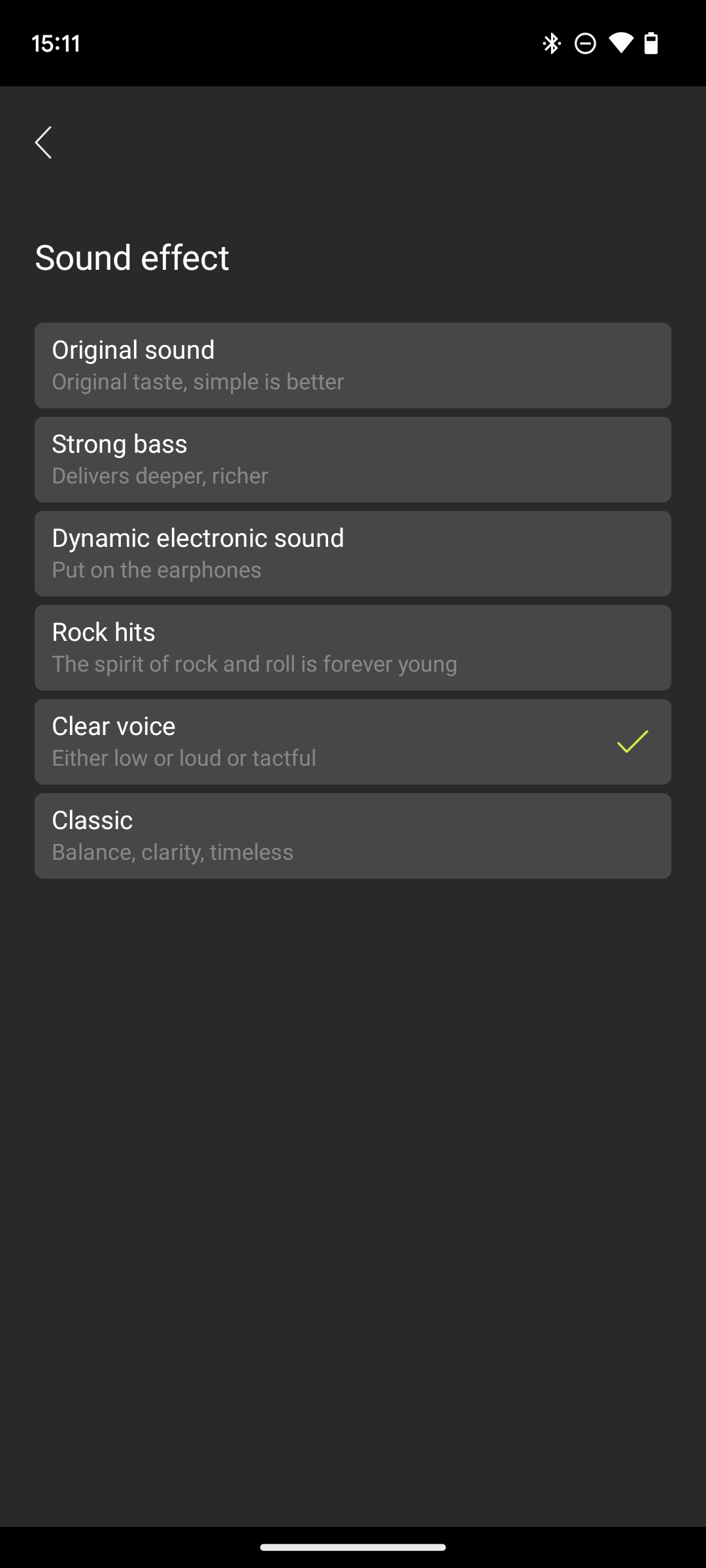Tap 'Balance, clarity, timeless' description
The image size is (706, 1568).
(x=173, y=853)
